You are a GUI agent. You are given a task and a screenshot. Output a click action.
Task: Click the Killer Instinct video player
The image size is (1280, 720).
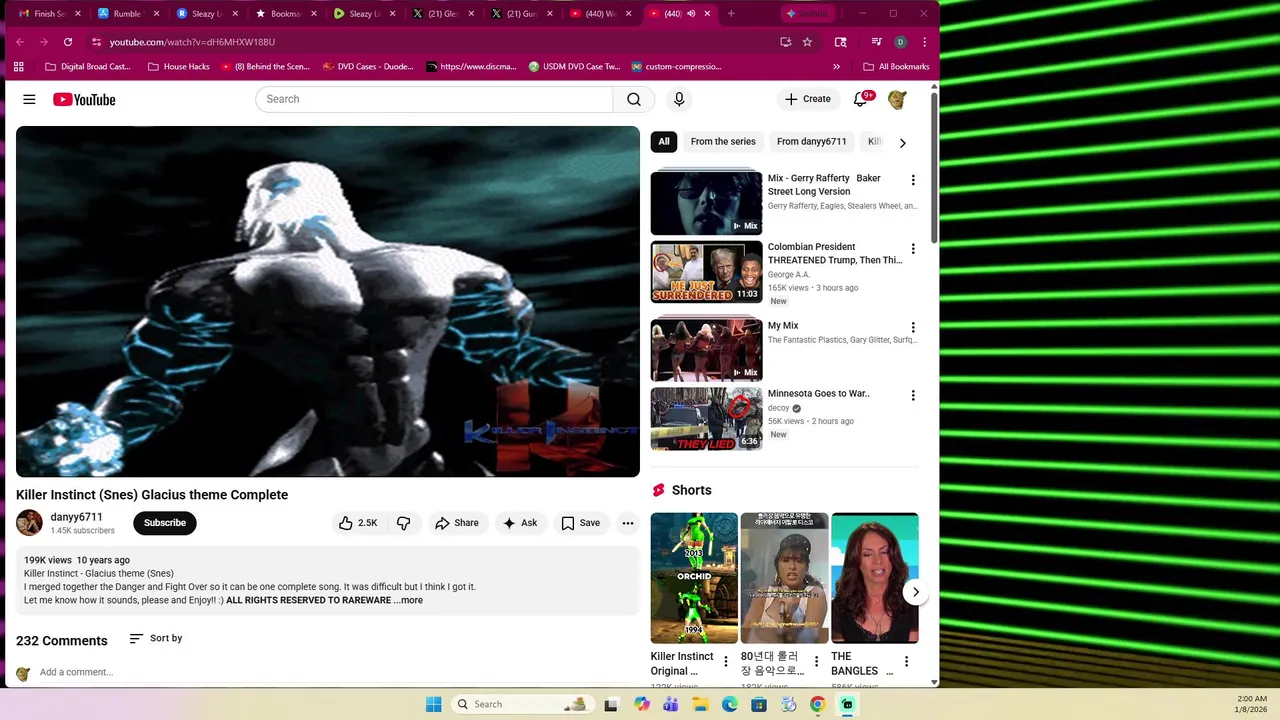tap(328, 301)
